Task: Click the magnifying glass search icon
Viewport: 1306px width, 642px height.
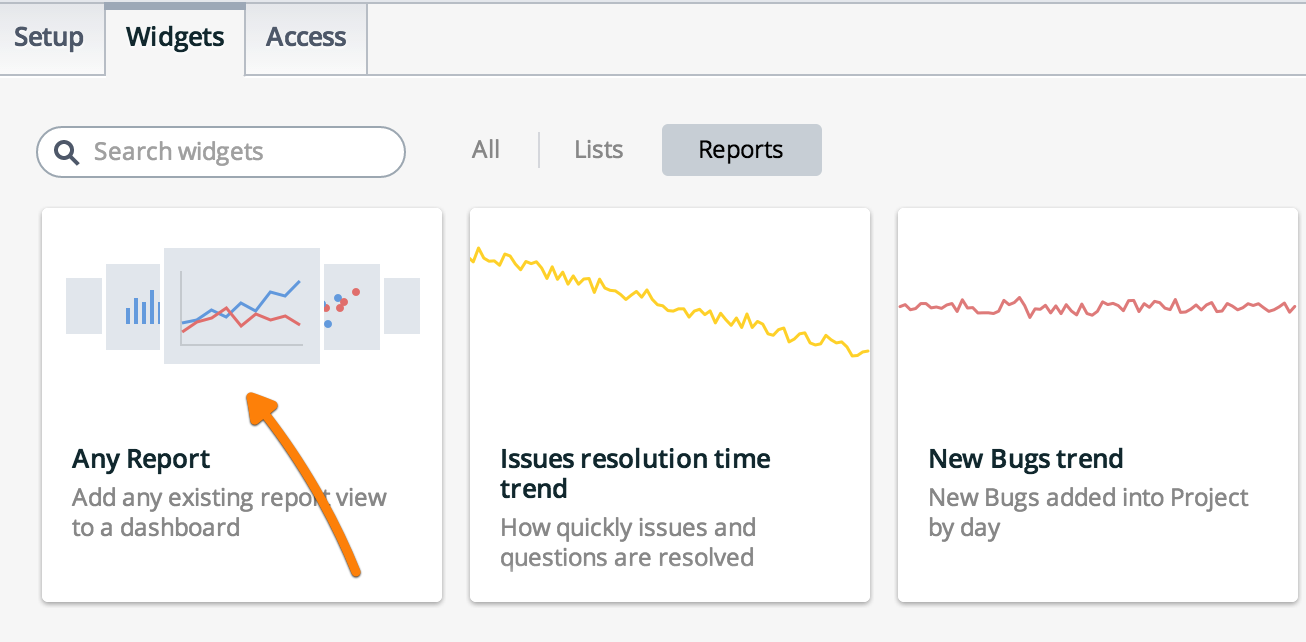Action: point(66,152)
